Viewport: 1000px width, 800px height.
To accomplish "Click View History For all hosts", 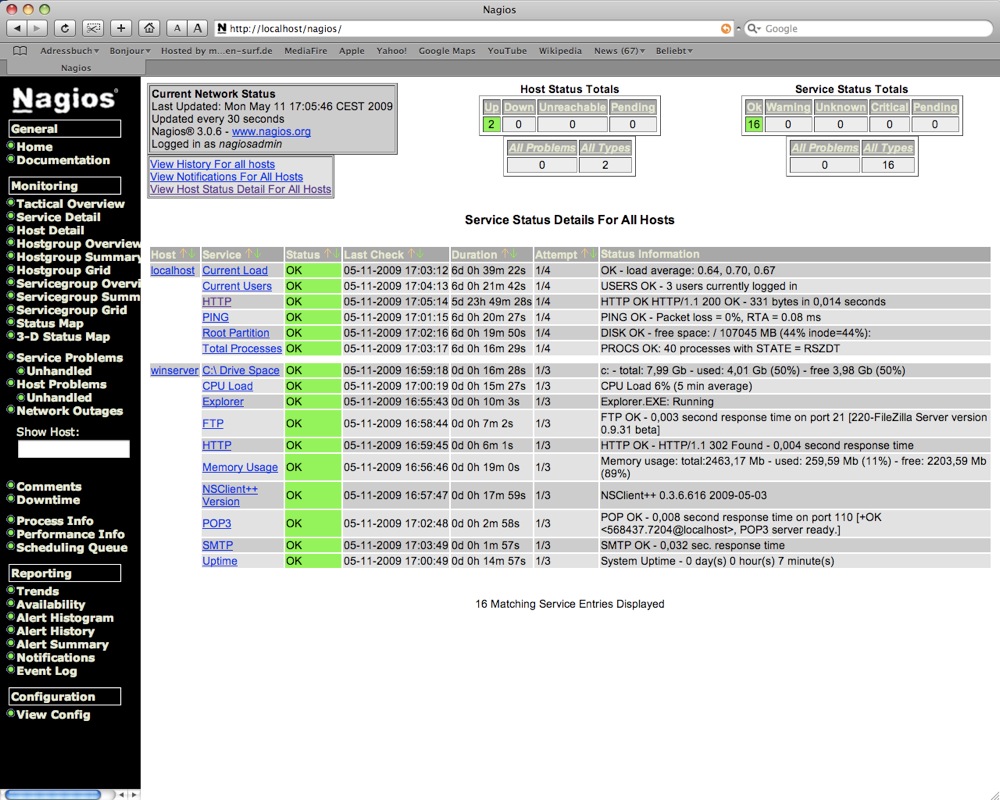I will (x=212, y=164).
